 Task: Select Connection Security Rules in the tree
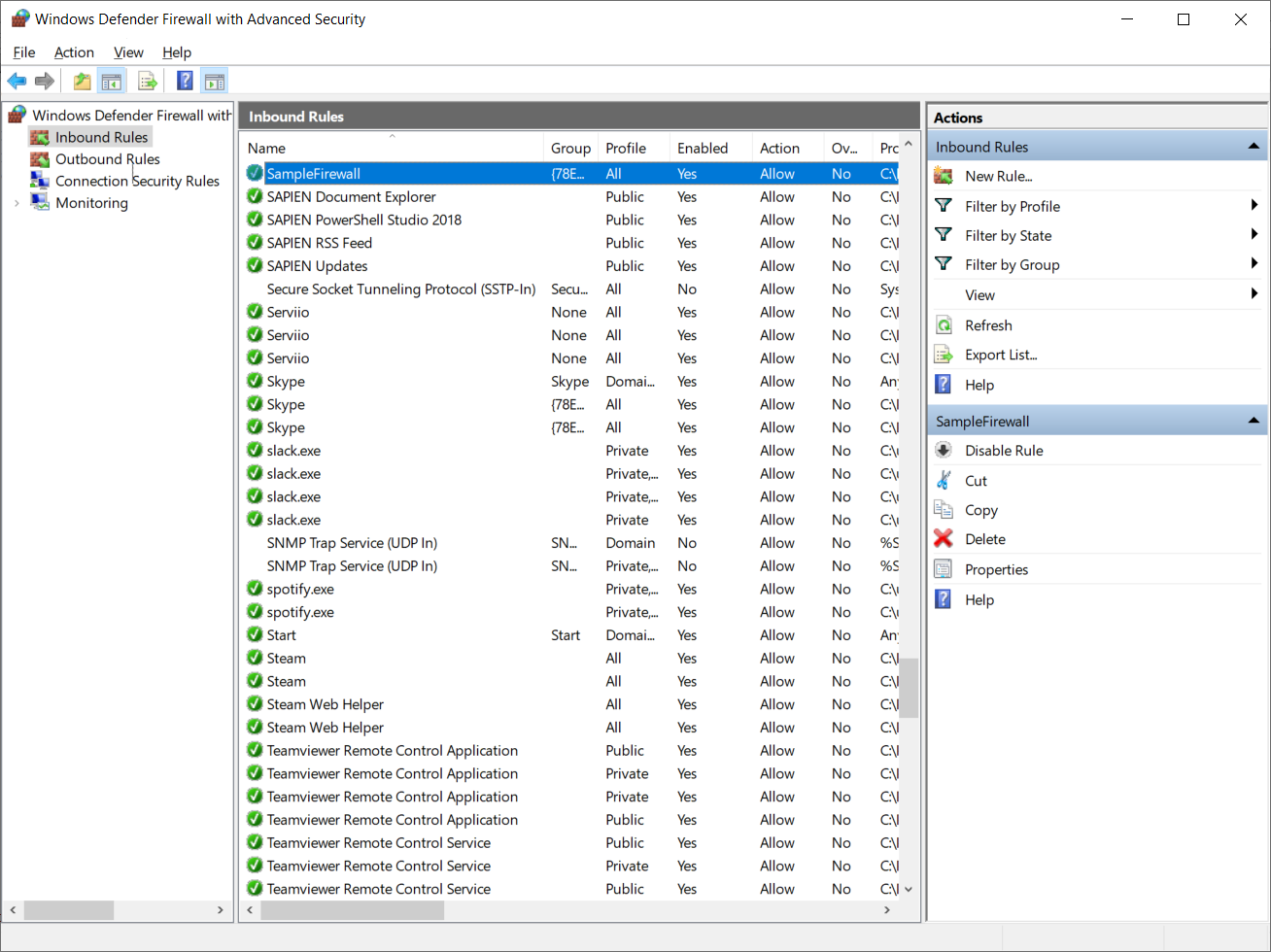pos(137,181)
